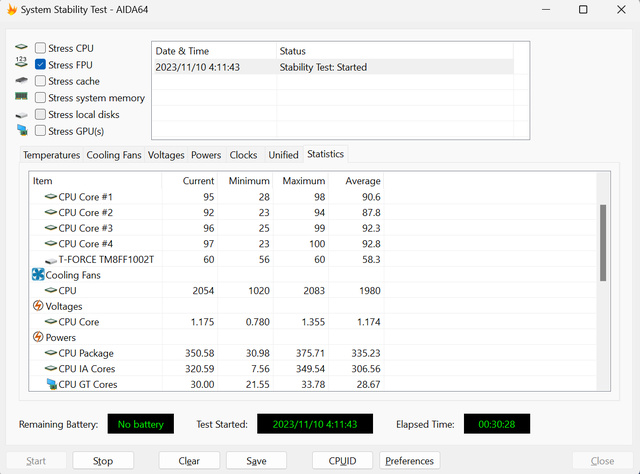Click the Elapsed Time display 00:30:28

point(497,424)
